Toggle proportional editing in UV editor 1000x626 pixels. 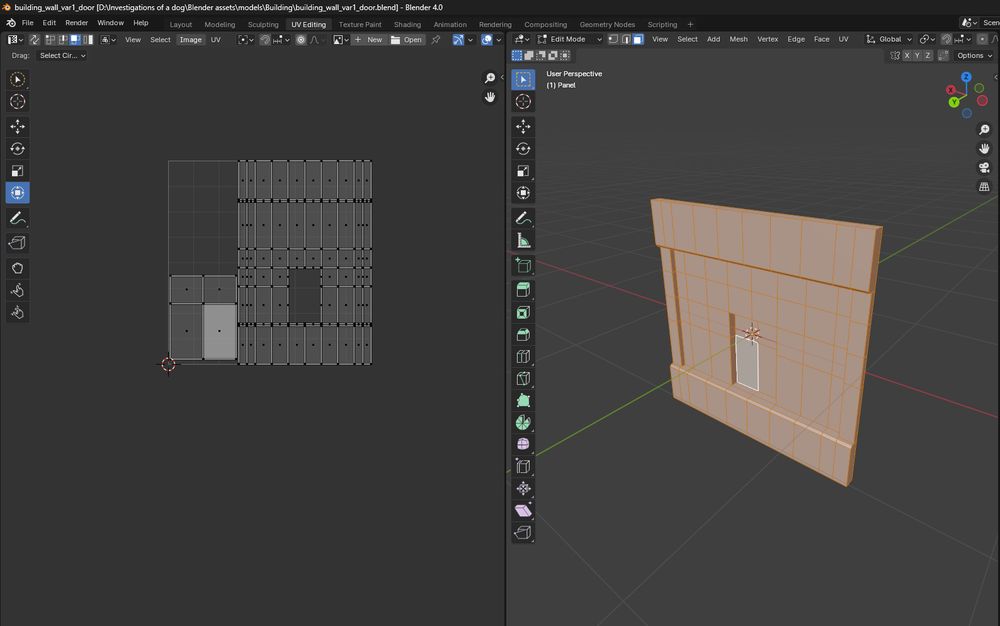(300, 40)
